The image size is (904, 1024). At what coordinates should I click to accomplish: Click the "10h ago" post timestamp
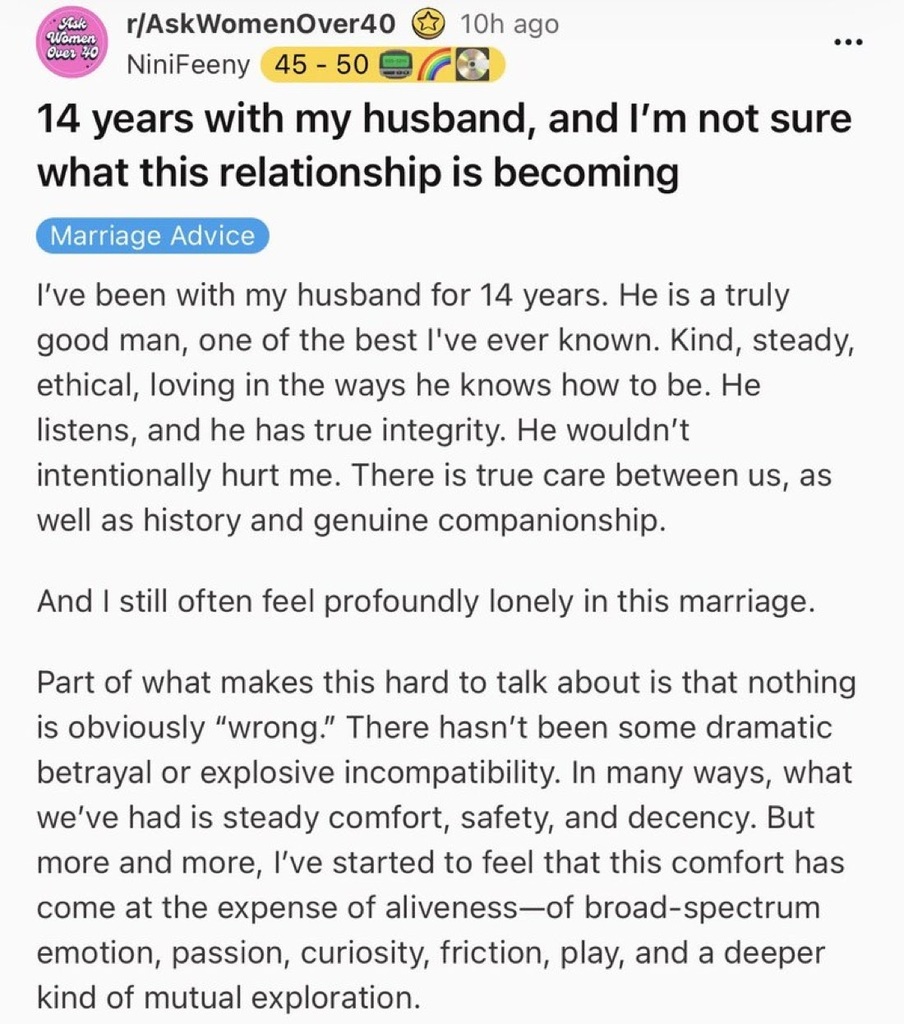[x=510, y=24]
